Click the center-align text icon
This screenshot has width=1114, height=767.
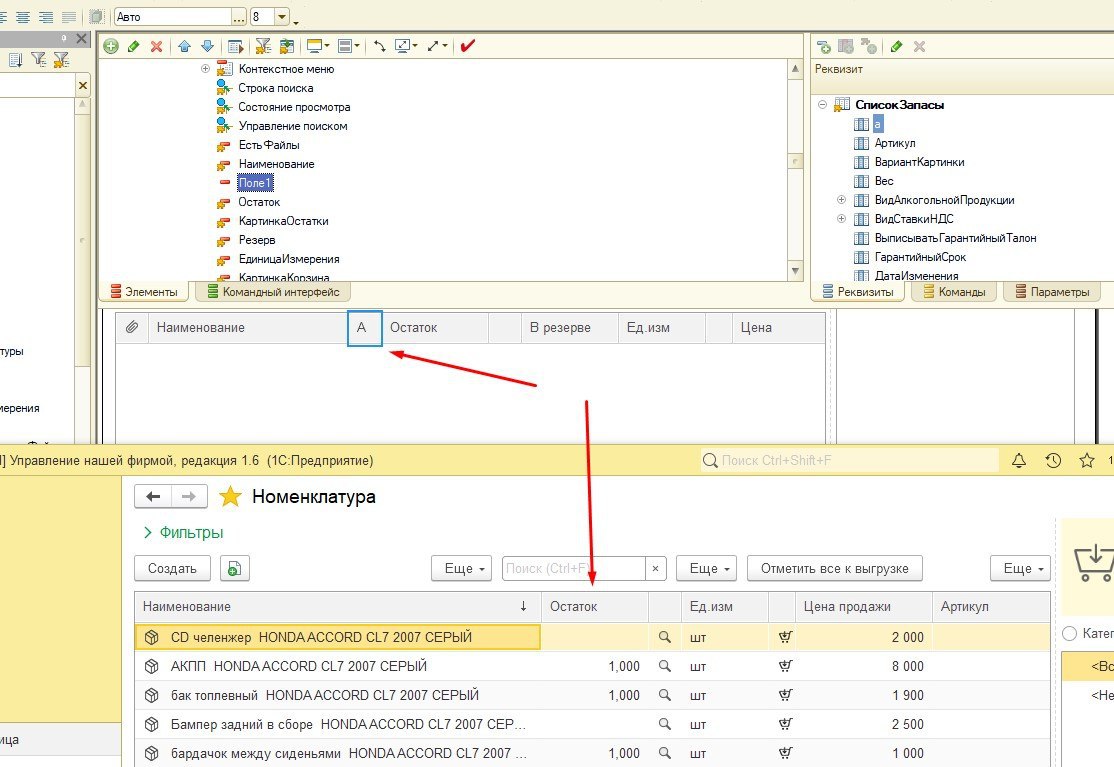pos(23,16)
